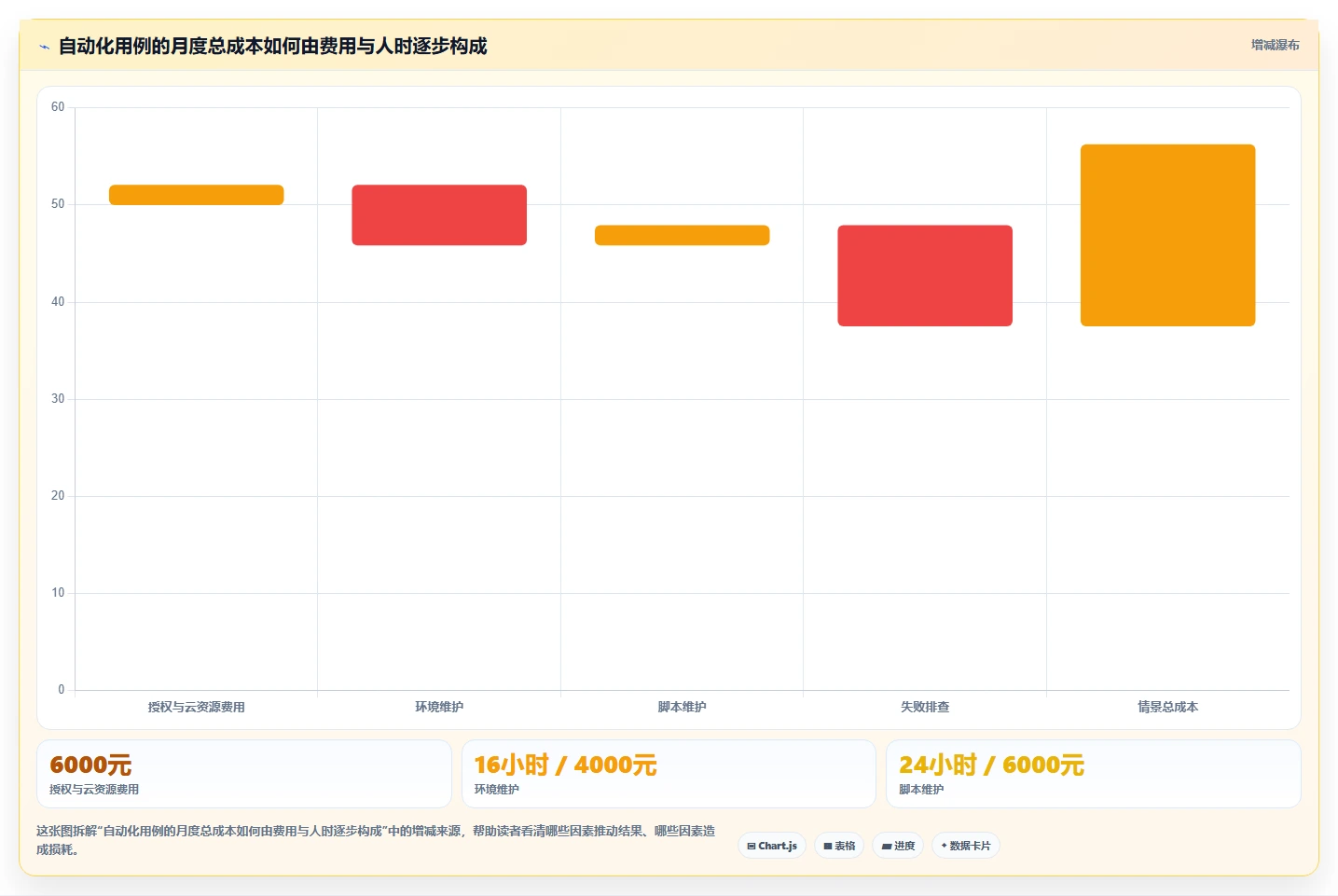1338x896 pixels.
Task: Click the y-axis value 20
Action: click(58, 496)
